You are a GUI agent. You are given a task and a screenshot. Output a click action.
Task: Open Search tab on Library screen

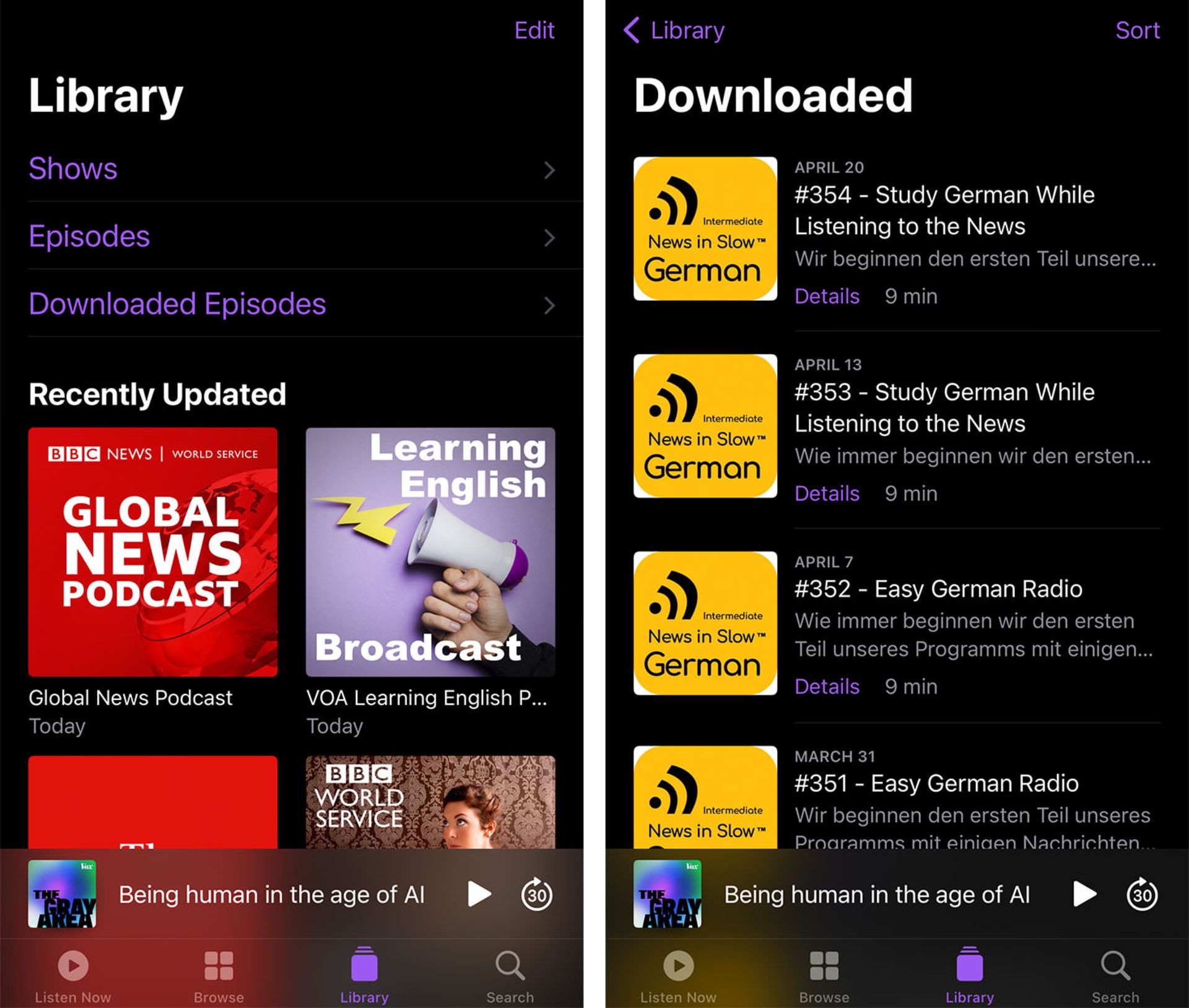coord(510,977)
